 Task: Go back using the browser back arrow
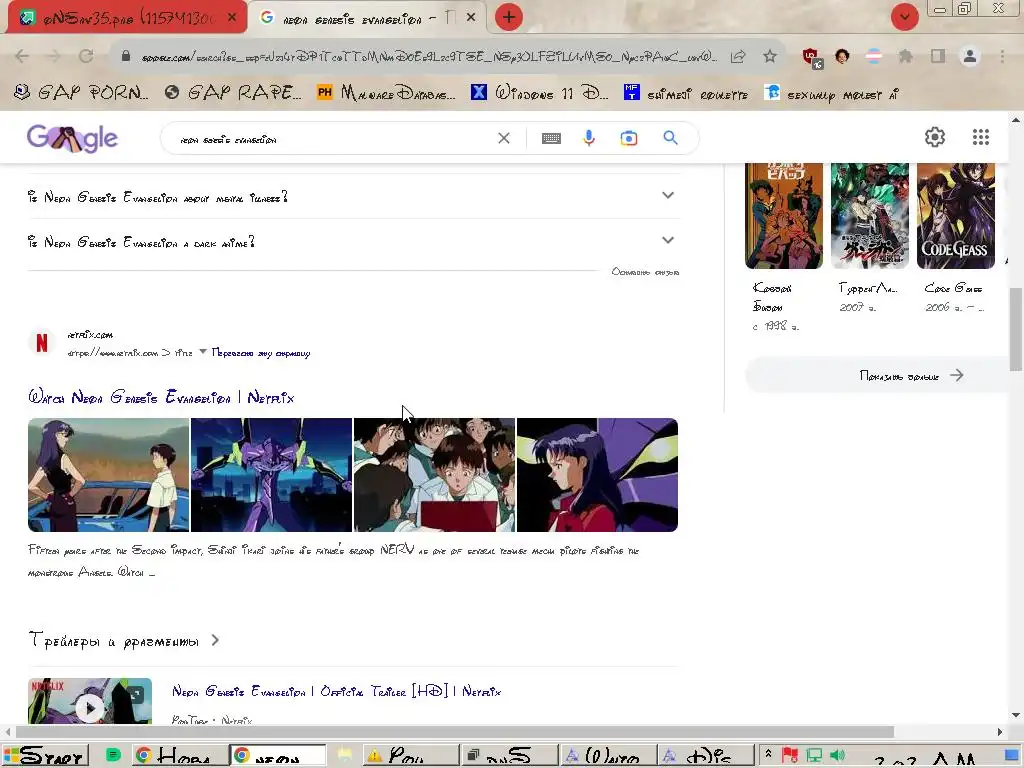pyautogui.click(x=22, y=56)
